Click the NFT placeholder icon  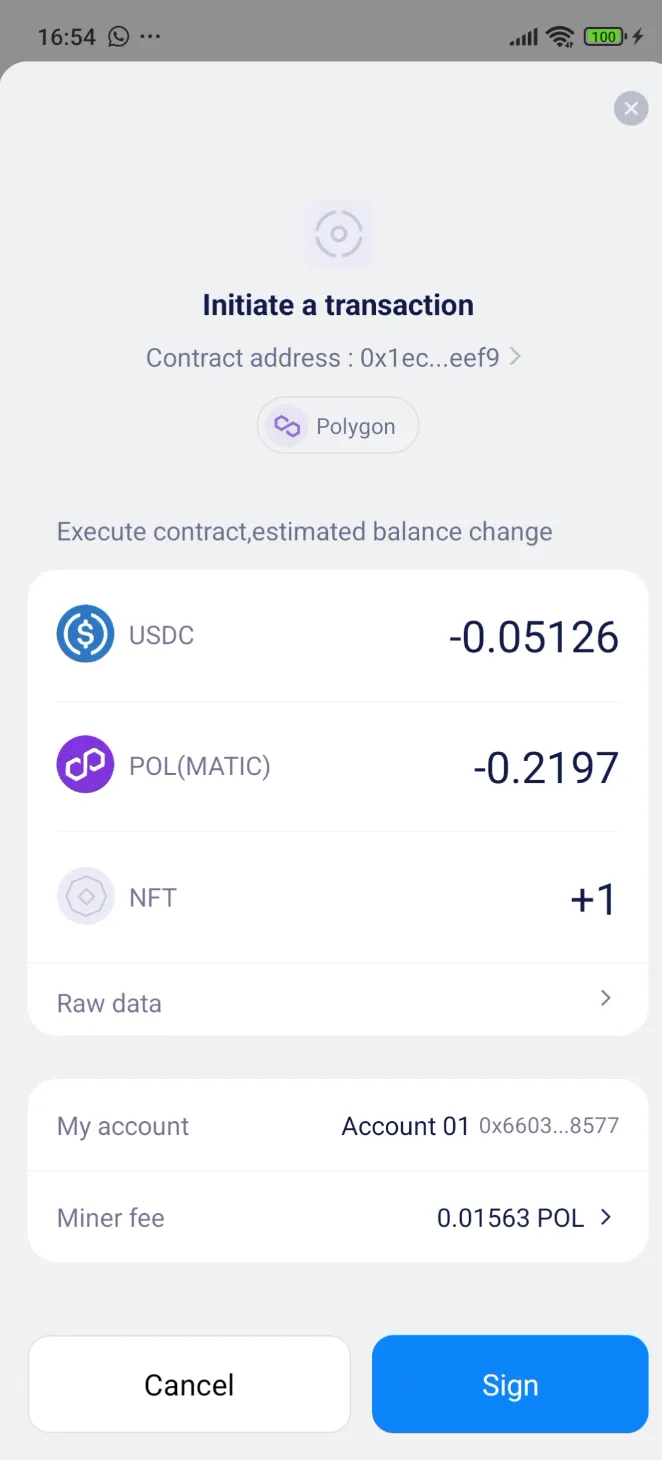tap(85, 896)
